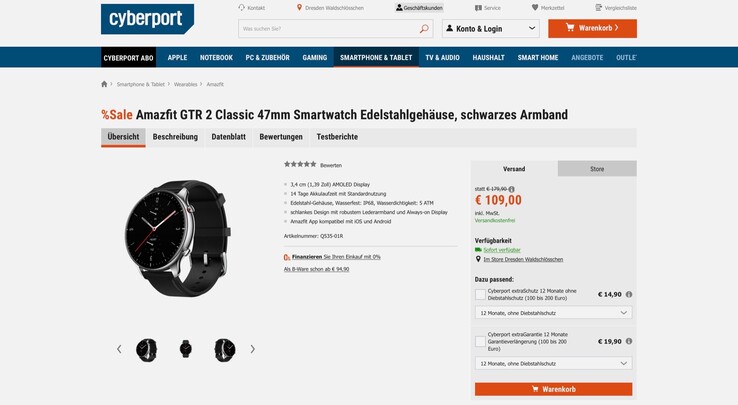Viewport: 738px width, 405px height.
Task: Click the Dresden store location pin
Action: [x=478, y=259]
